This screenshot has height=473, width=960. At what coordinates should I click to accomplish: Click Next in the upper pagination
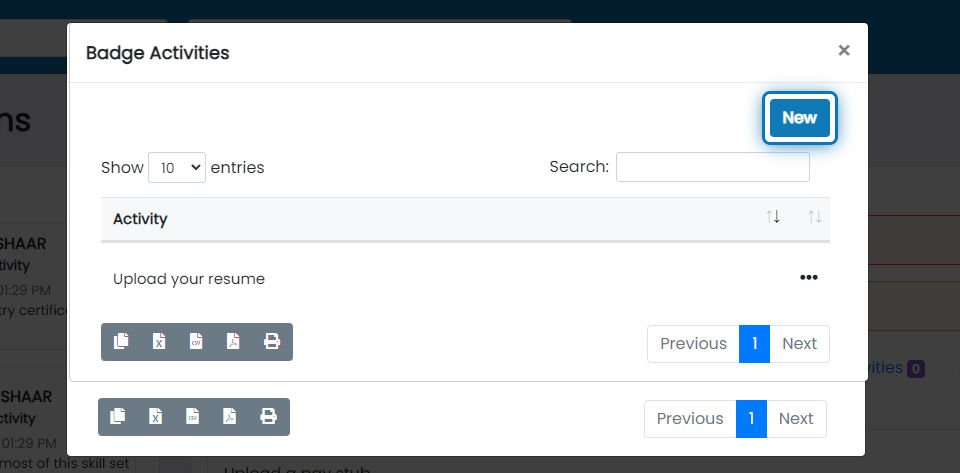tap(800, 344)
